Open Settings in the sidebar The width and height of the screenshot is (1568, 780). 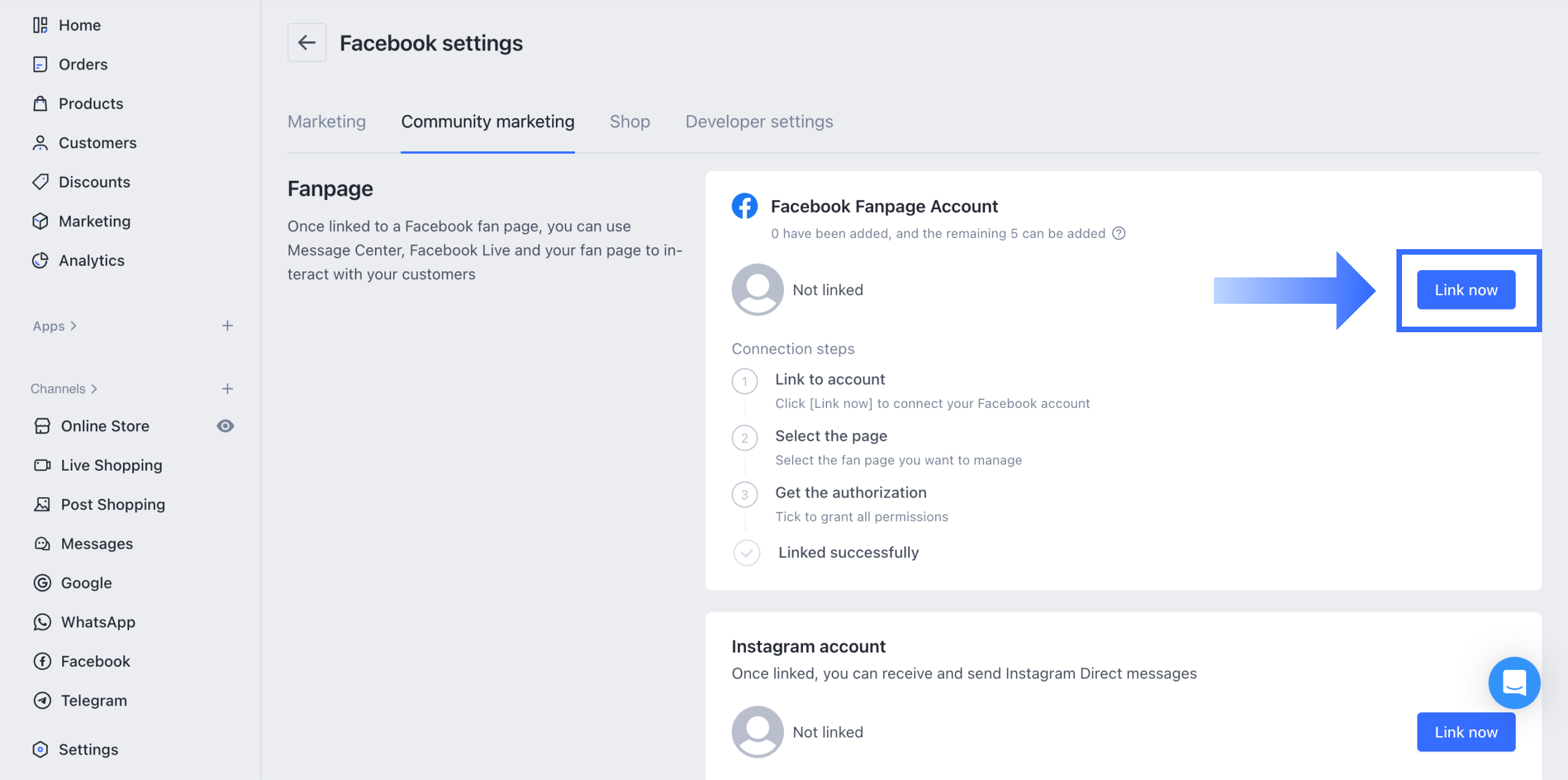[x=88, y=749]
